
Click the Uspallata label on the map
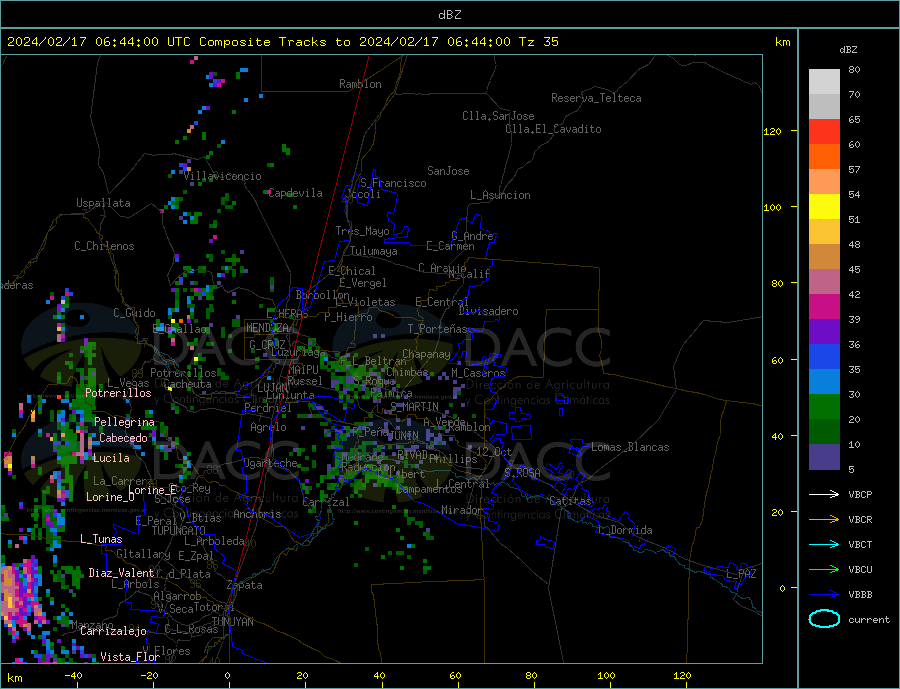point(103,203)
